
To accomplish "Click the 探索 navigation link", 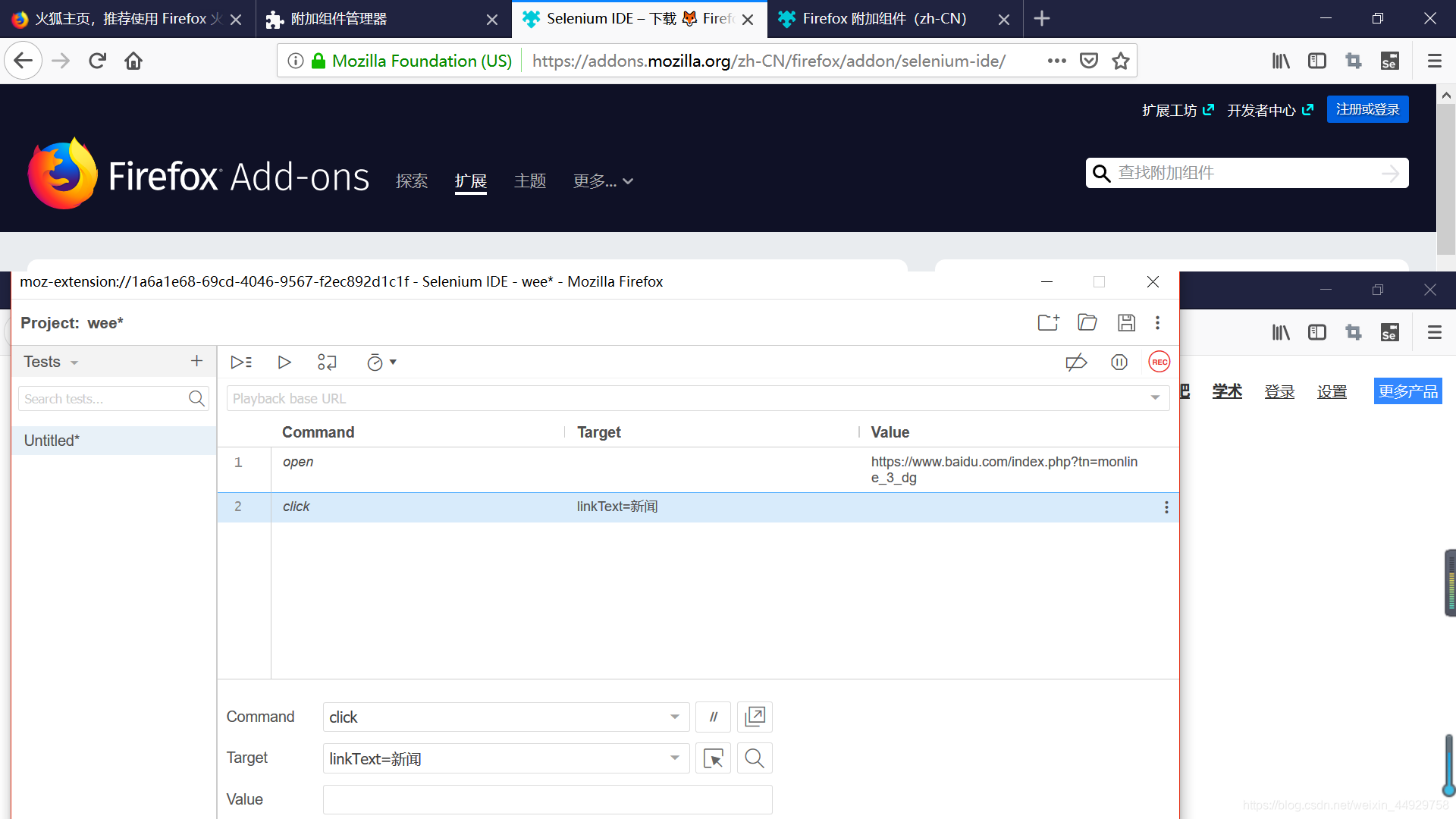I will click(412, 181).
